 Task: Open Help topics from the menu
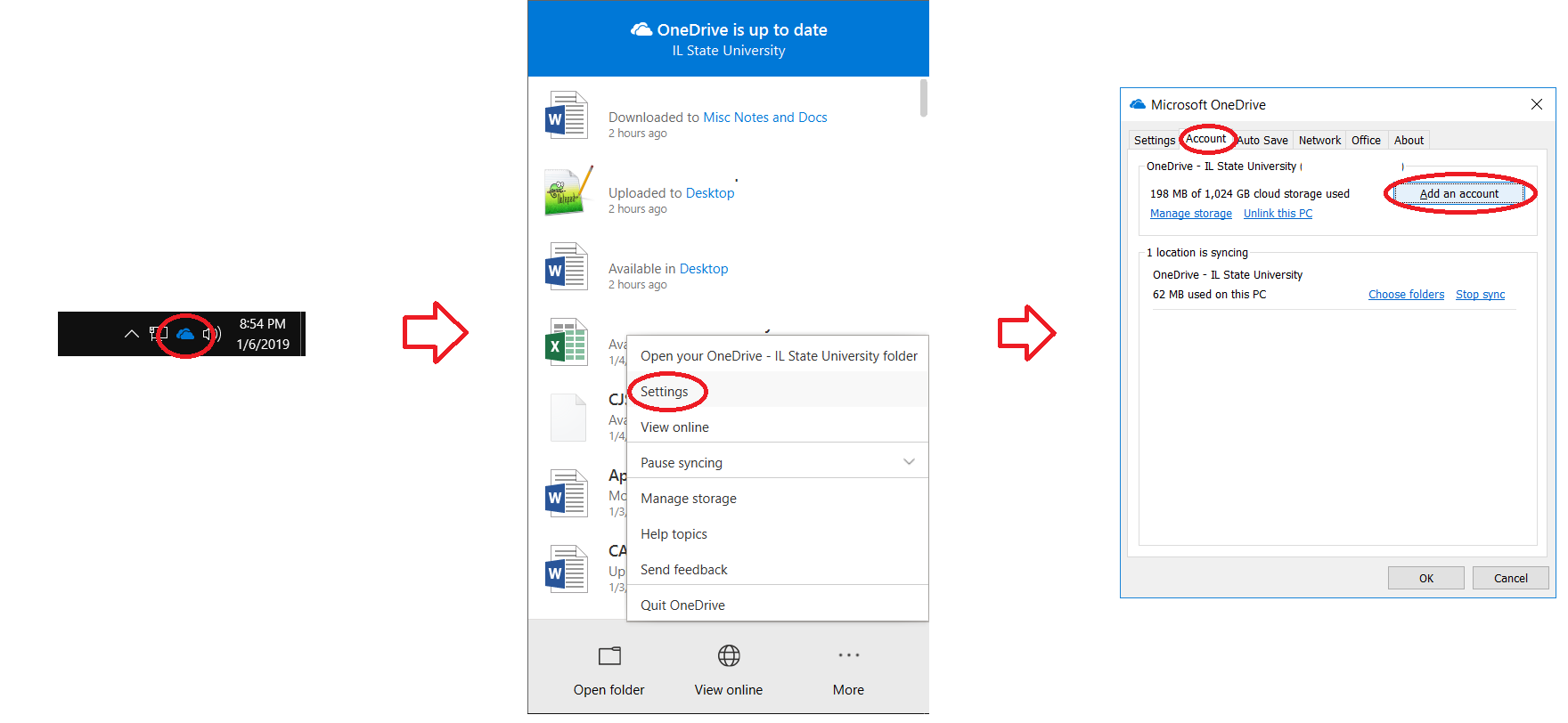pos(778,533)
